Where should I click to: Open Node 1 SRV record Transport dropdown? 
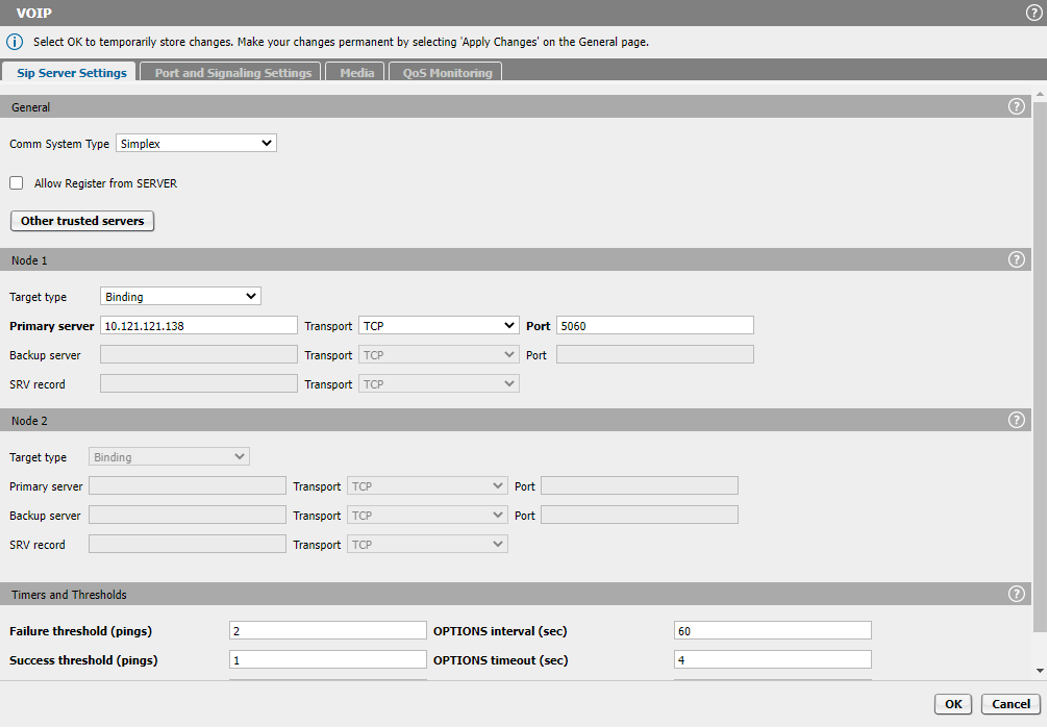[x=439, y=384]
